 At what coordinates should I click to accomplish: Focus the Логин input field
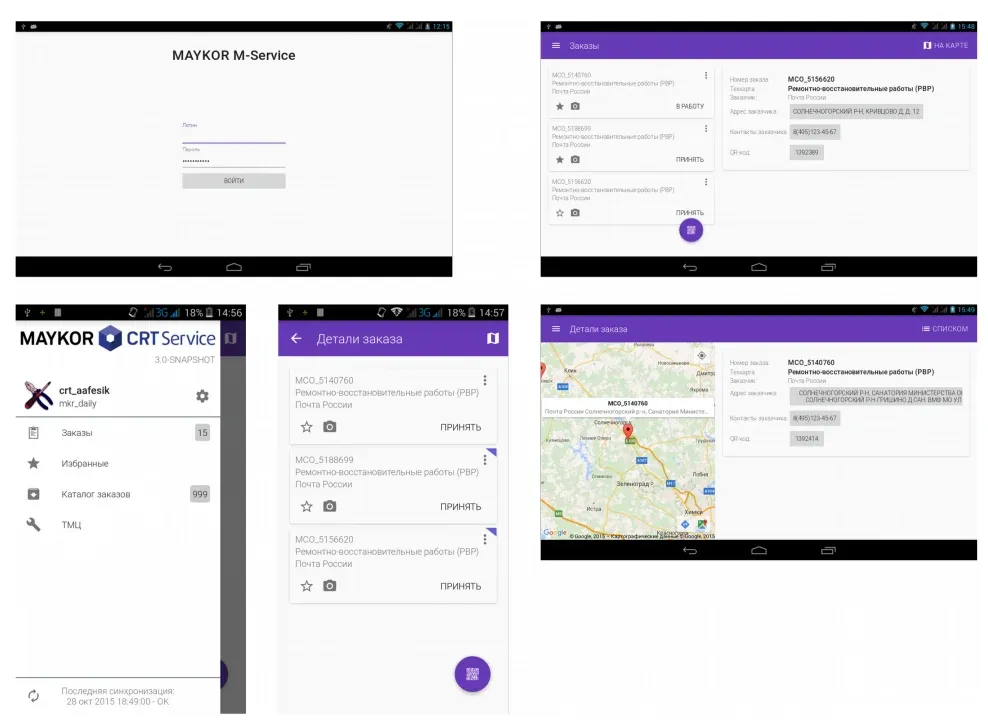click(x=234, y=135)
